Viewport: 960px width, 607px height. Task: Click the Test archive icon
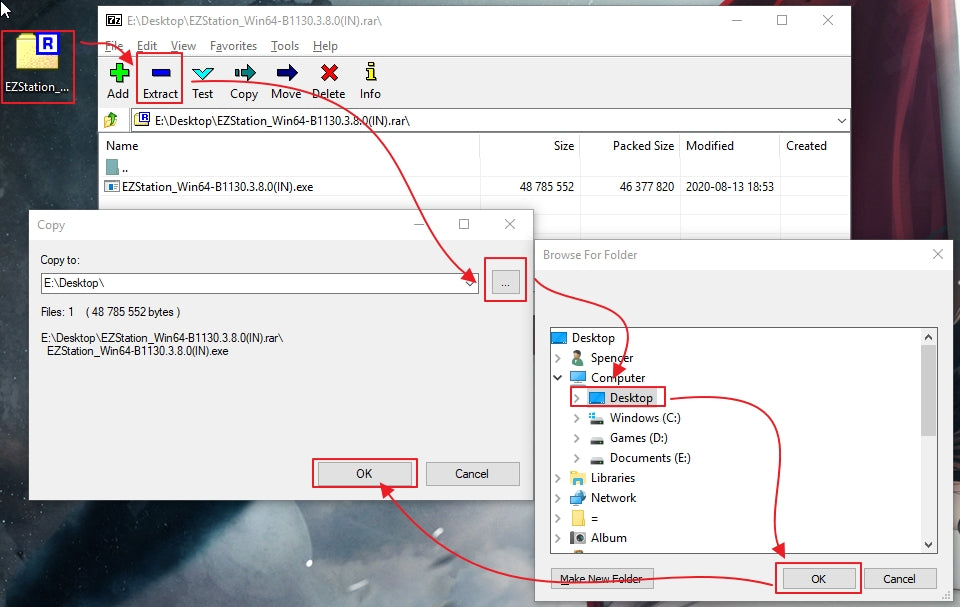(202, 79)
